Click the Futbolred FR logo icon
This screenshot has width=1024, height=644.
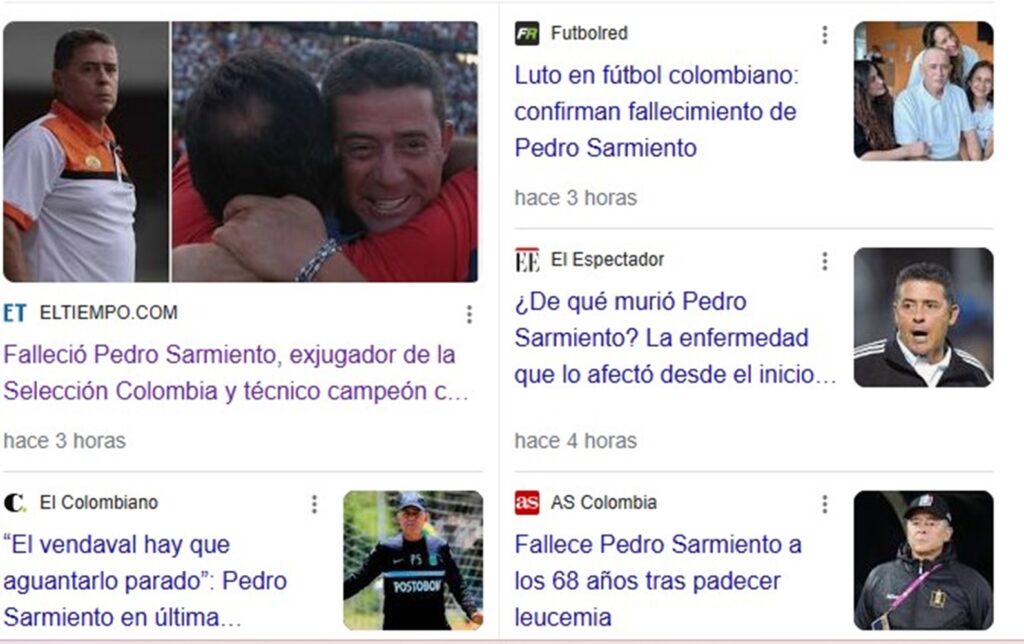pyautogui.click(x=527, y=33)
